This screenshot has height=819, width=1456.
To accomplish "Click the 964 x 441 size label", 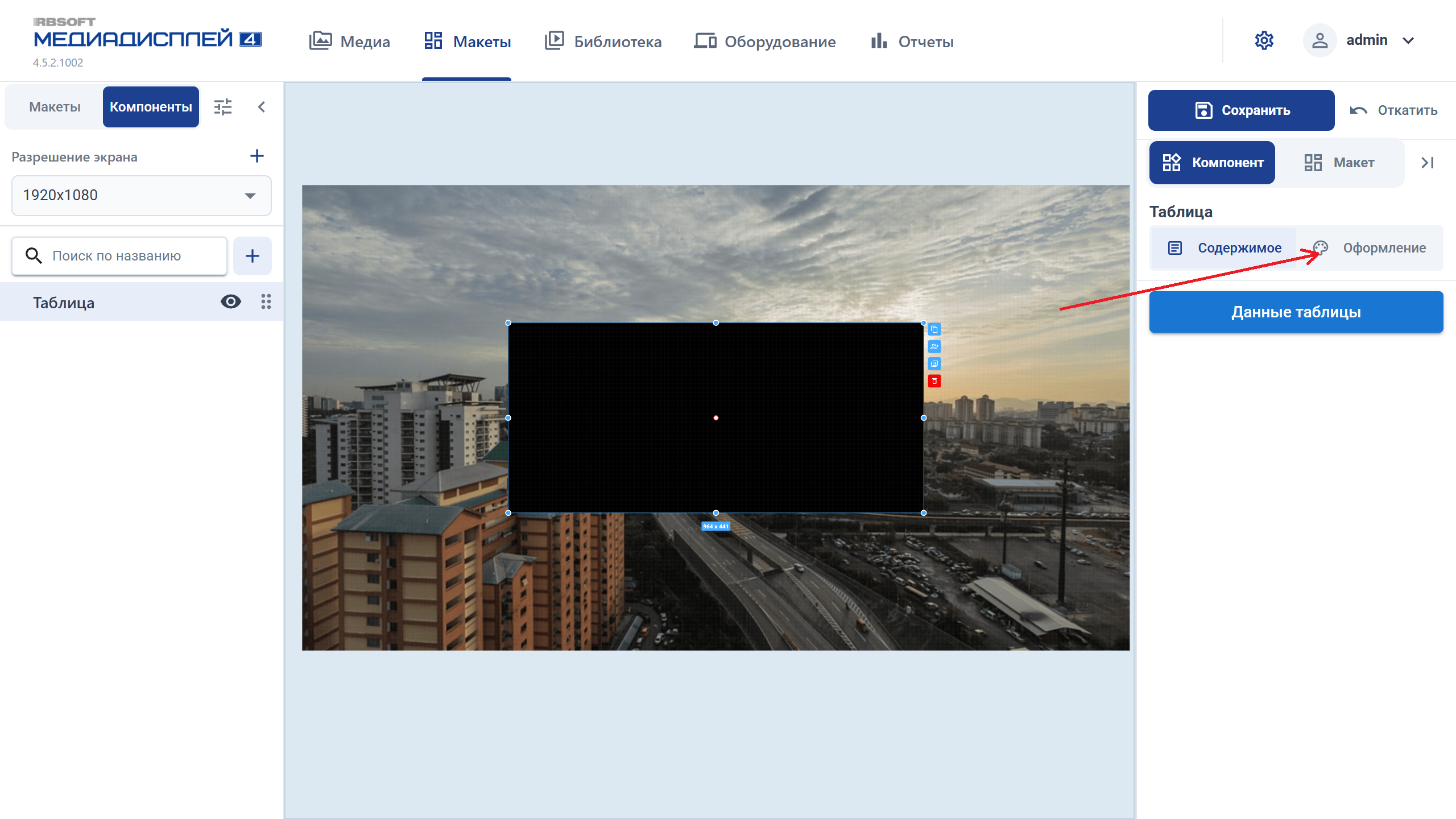I will click(715, 527).
